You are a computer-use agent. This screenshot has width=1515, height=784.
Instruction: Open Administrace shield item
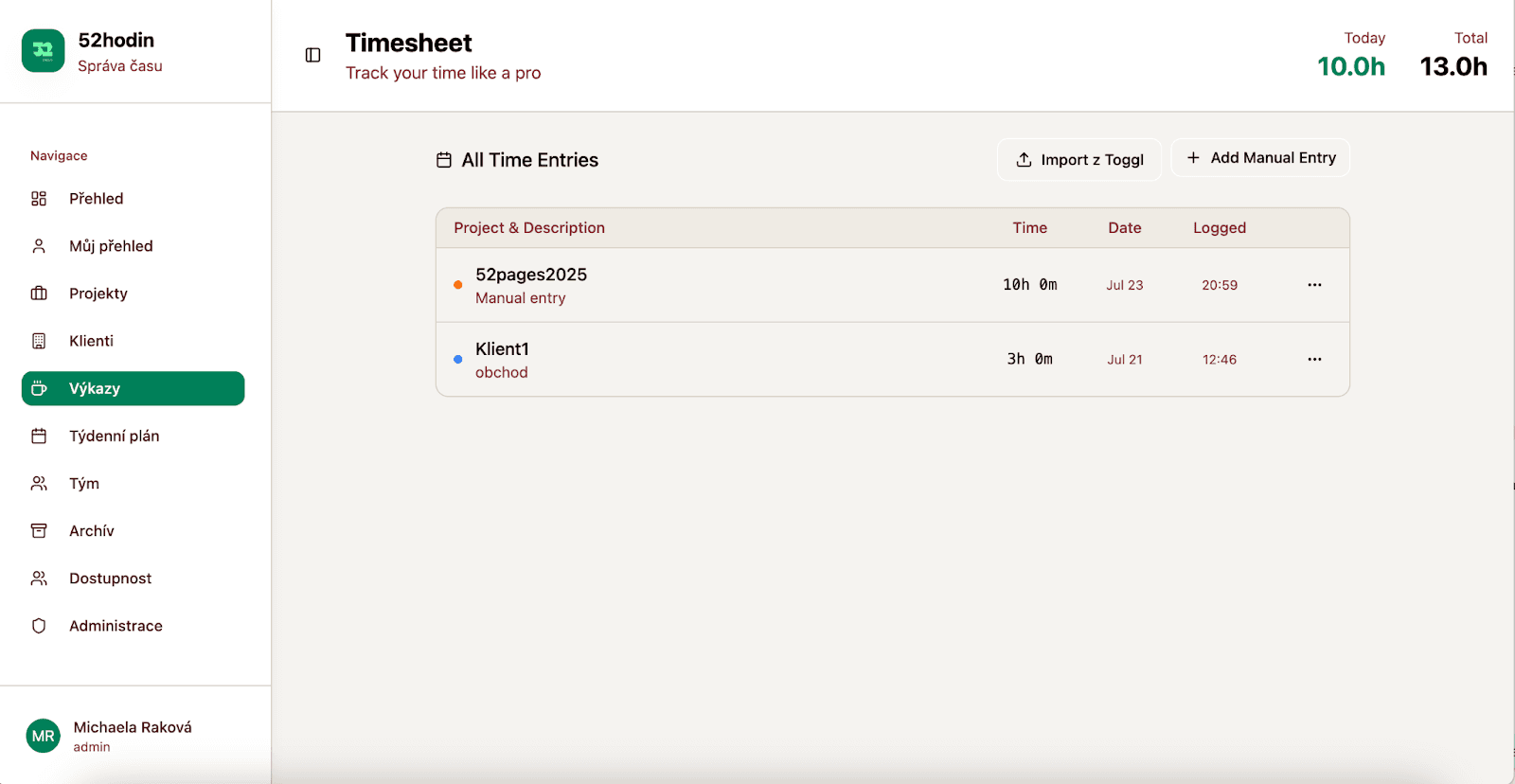[x=116, y=626]
